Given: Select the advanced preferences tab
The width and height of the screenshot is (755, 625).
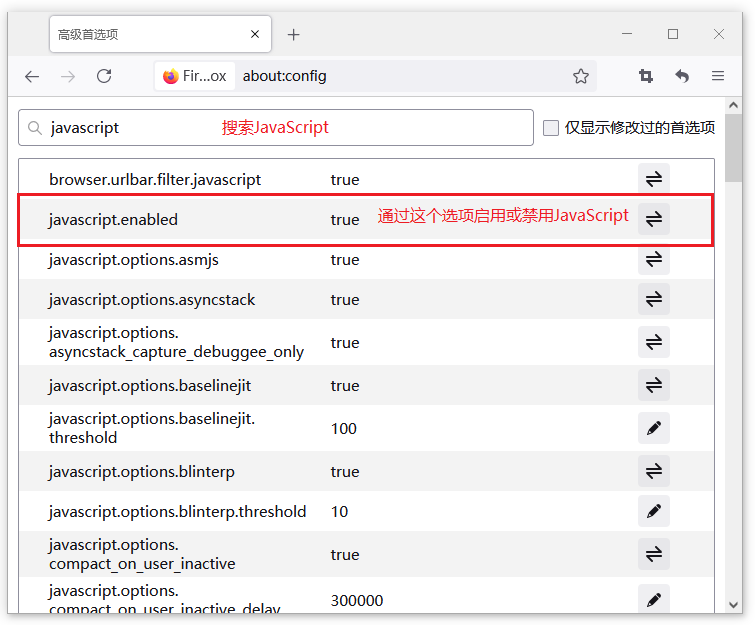Looking at the screenshot, I should click(145, 34).
